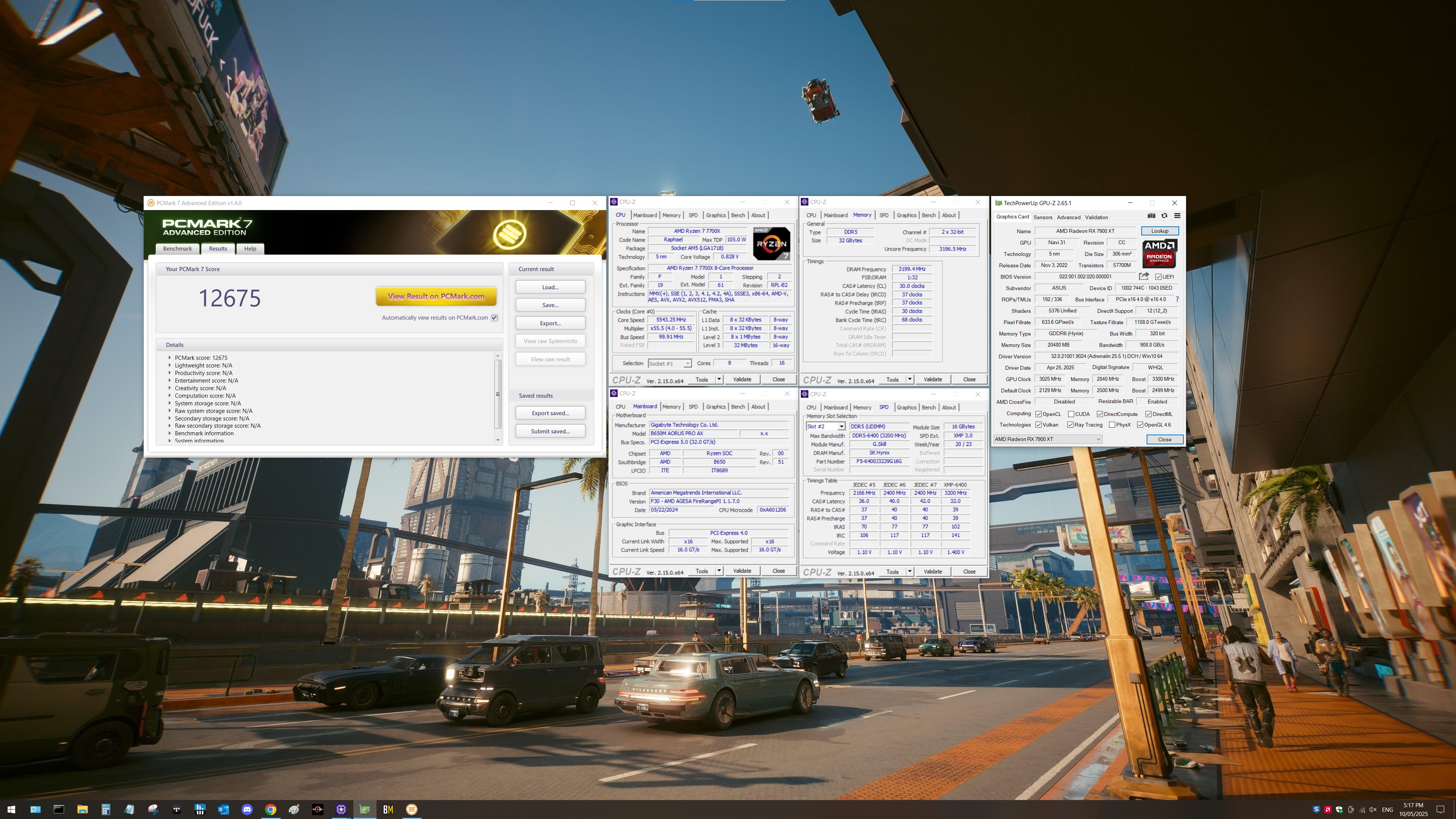This screenshot has height=819, width=1456.
Task: Open Outlook from the taskbar
Action: [223, 810]
